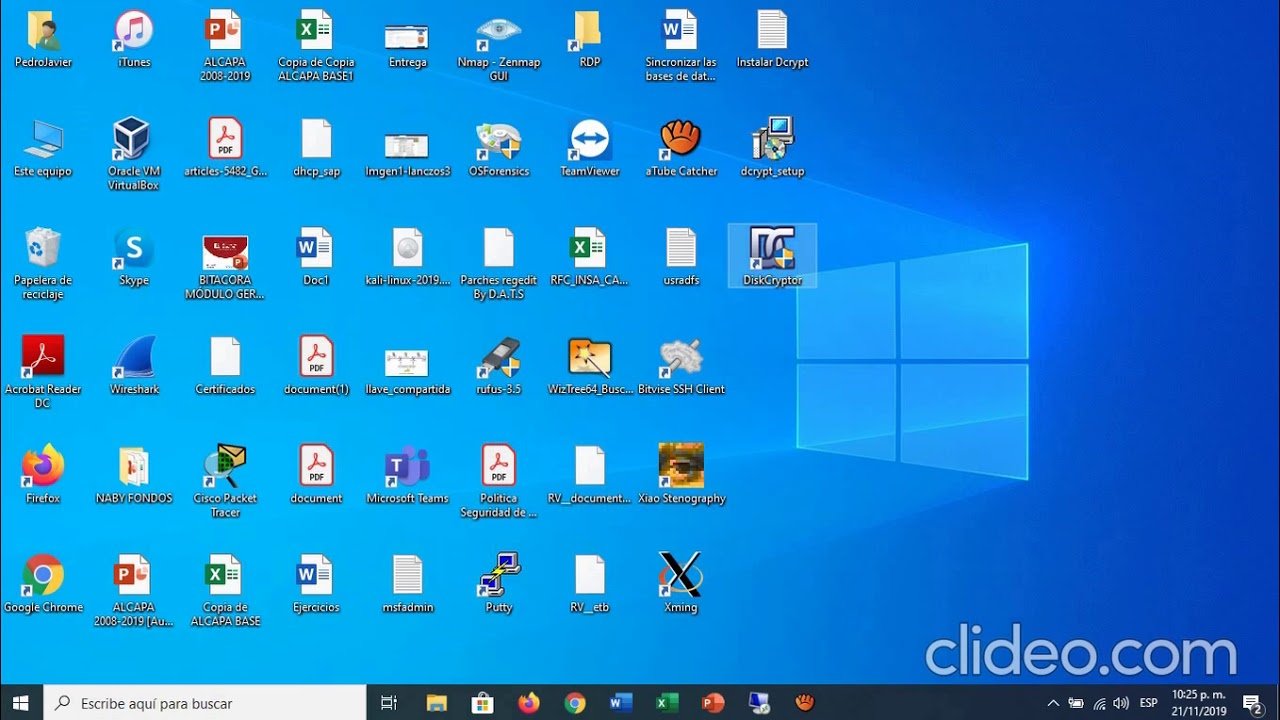Select the RV__etb file icon
This screenshot has width=1280, height=720.
coord(589,584)
